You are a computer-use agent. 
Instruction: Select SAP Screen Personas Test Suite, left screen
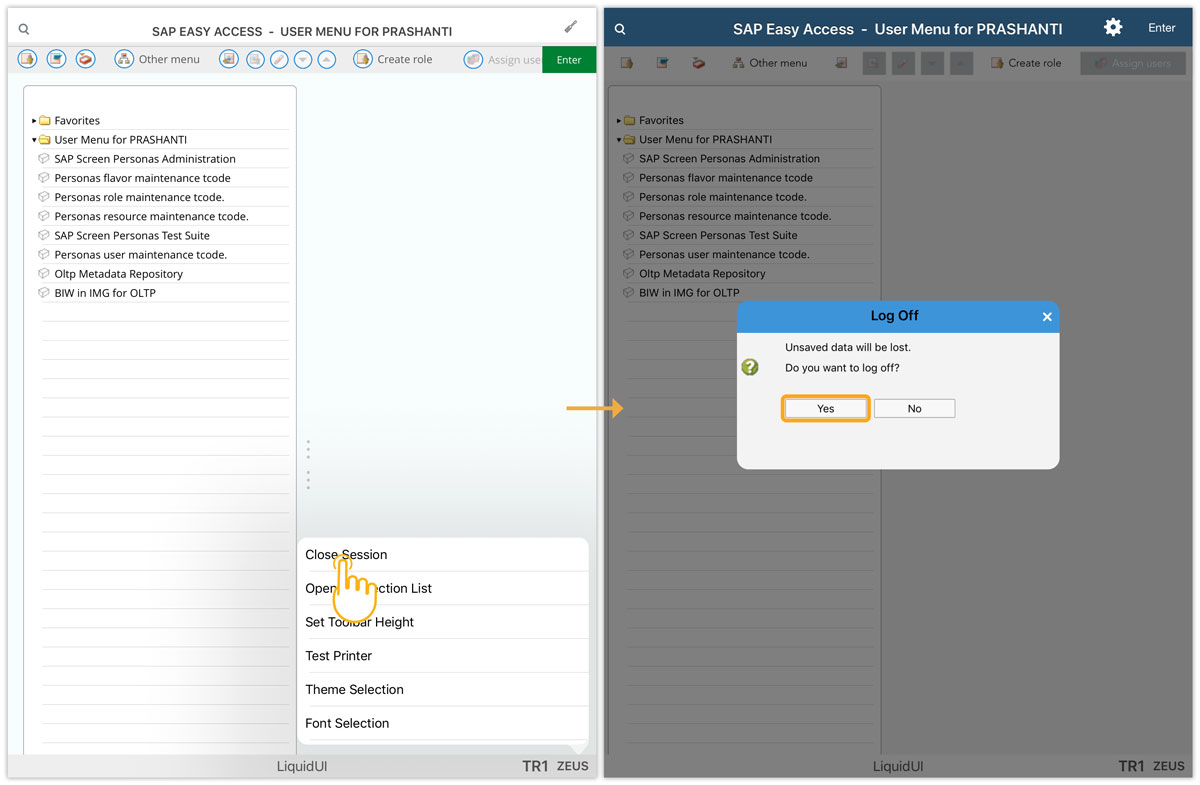point(132,235)
